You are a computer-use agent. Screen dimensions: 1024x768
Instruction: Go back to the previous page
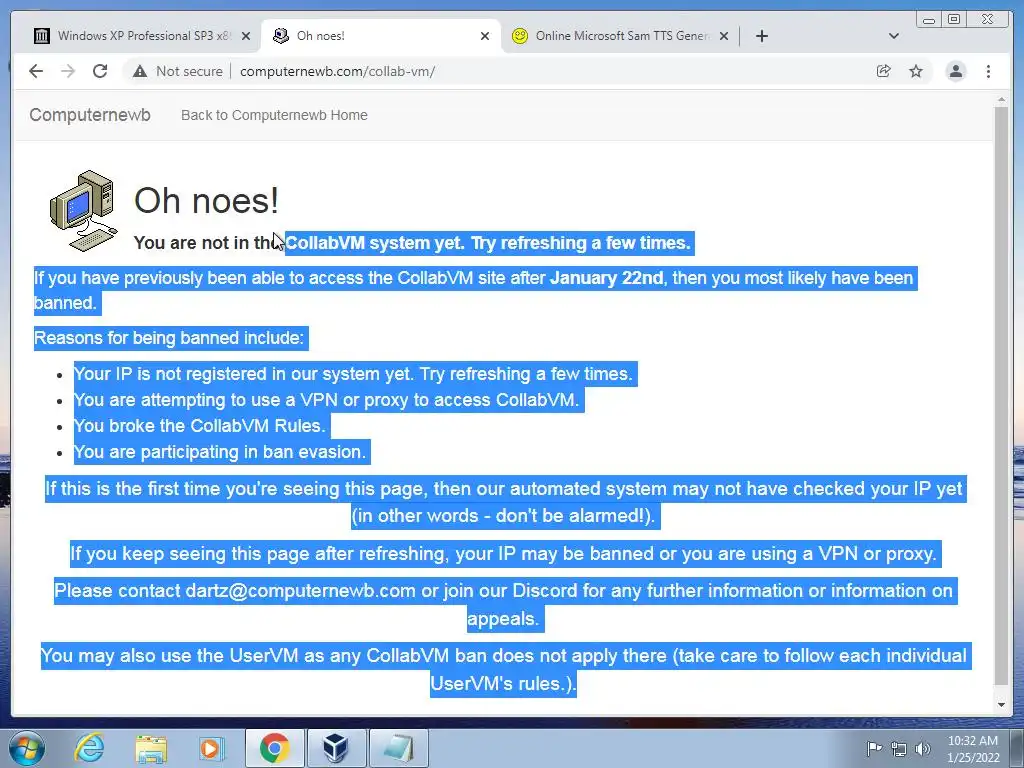click(36, 71)
